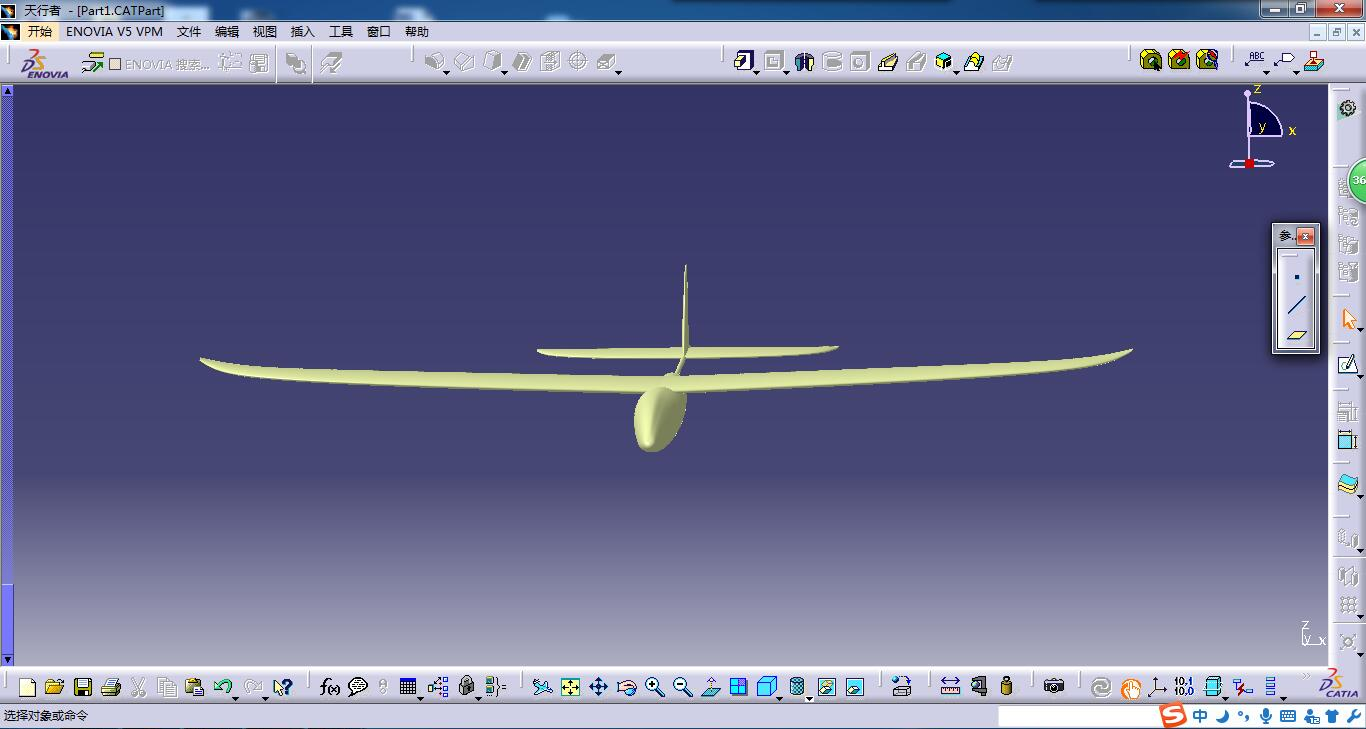
Task: Open the 插入 (Insert) menu
Action: (303, 32)
